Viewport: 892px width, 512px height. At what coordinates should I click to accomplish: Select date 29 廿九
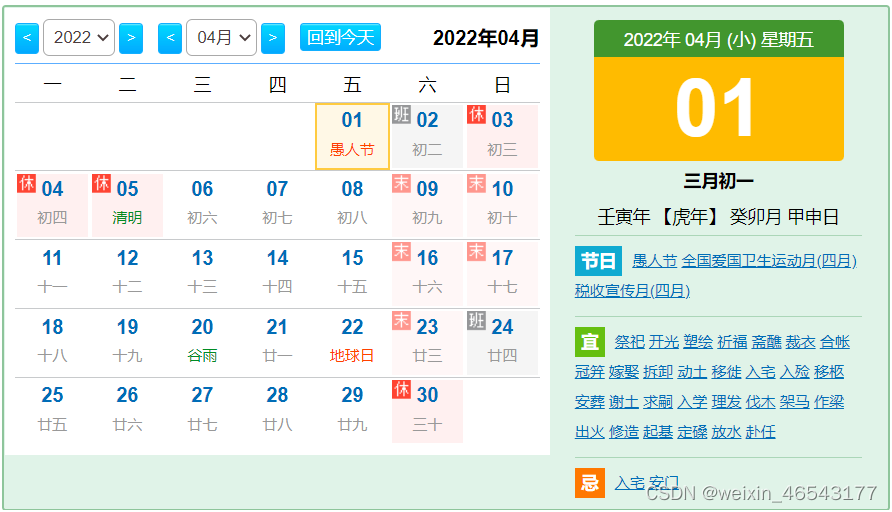(352, 411)
